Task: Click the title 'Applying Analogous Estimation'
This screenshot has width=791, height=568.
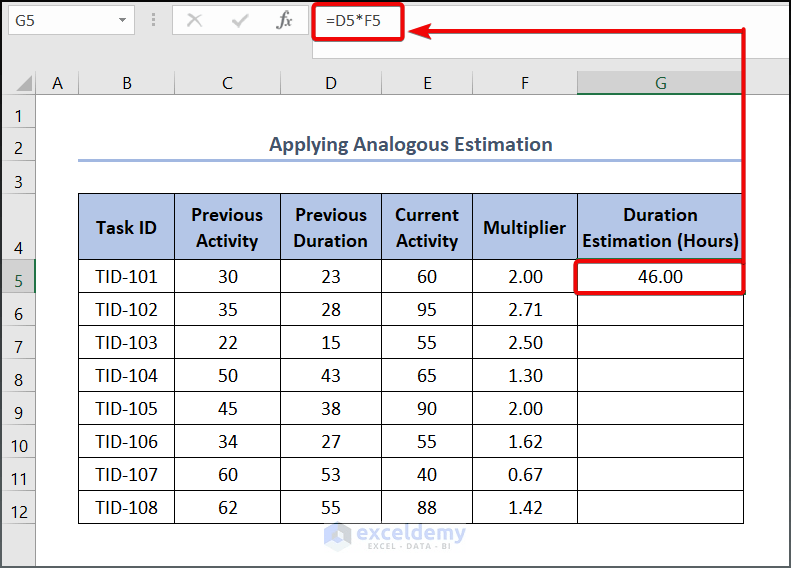Action: [x=411, y=145]
